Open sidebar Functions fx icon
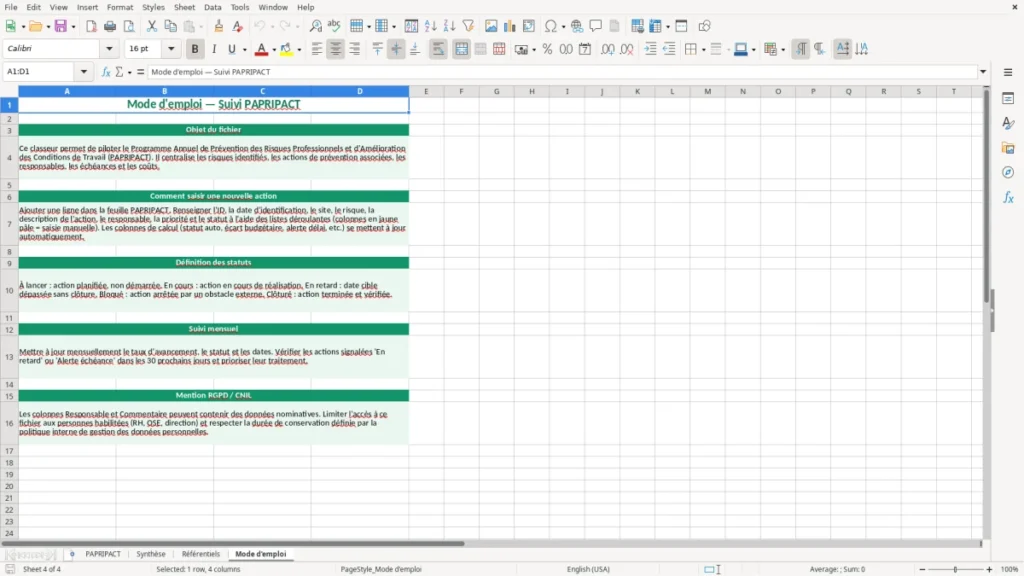The height and width of the screenshot is (576, 1024). (1008, 197)
